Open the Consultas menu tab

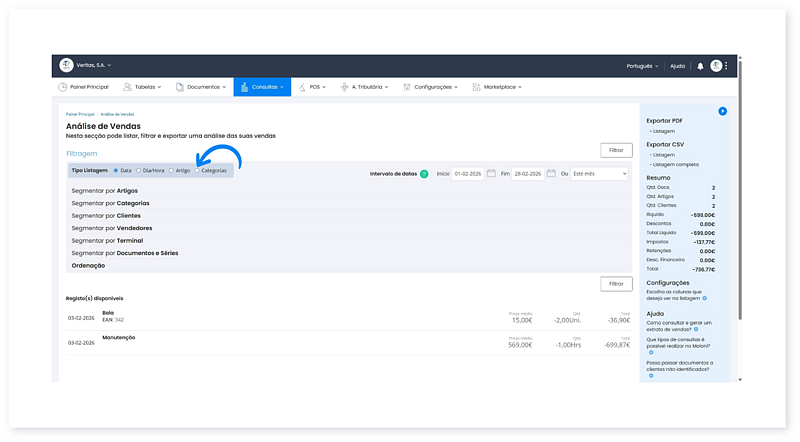(x=262, y=87)
